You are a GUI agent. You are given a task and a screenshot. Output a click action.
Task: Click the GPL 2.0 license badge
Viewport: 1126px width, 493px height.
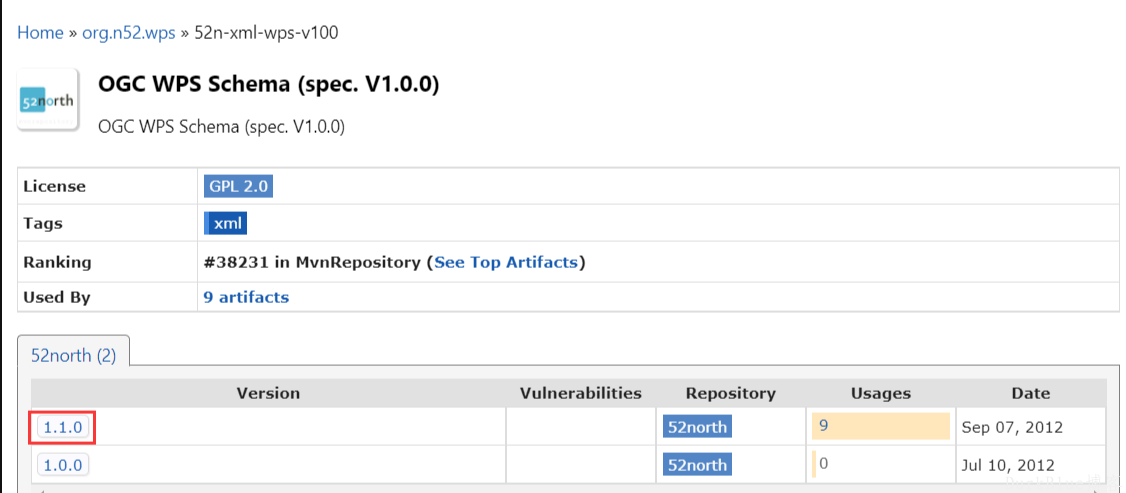point(238,187)
